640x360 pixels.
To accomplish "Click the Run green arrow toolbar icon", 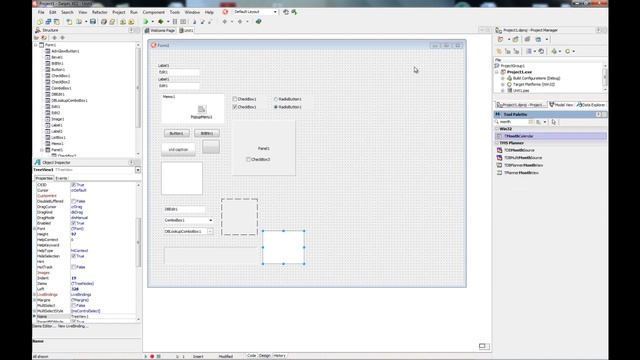I will pos(146,22).
